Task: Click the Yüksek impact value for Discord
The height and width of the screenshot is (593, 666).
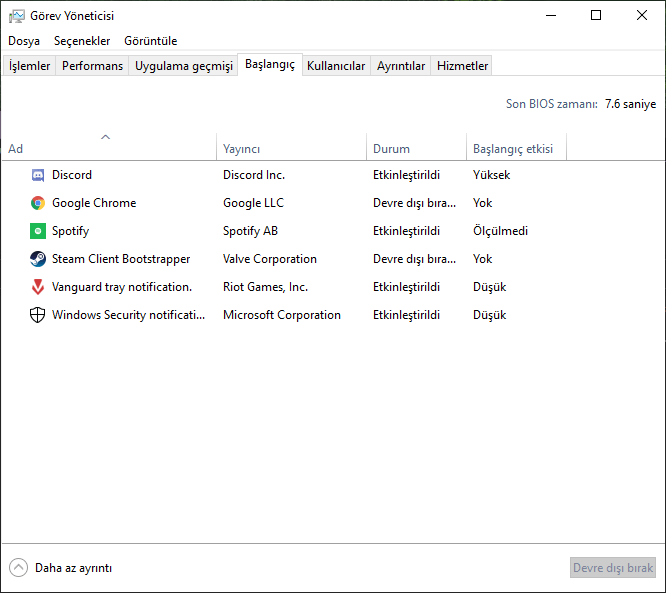Action: point(491,175)
